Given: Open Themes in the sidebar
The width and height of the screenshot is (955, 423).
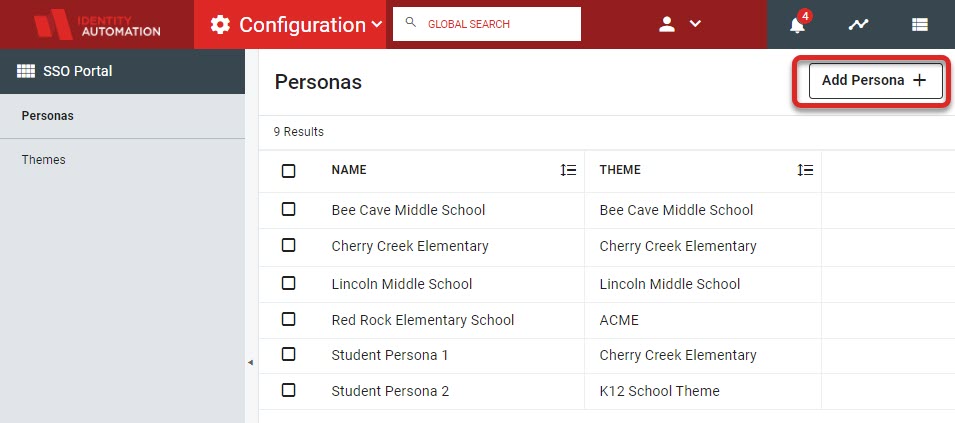Looking at the screenshot, I should (43, 159).
